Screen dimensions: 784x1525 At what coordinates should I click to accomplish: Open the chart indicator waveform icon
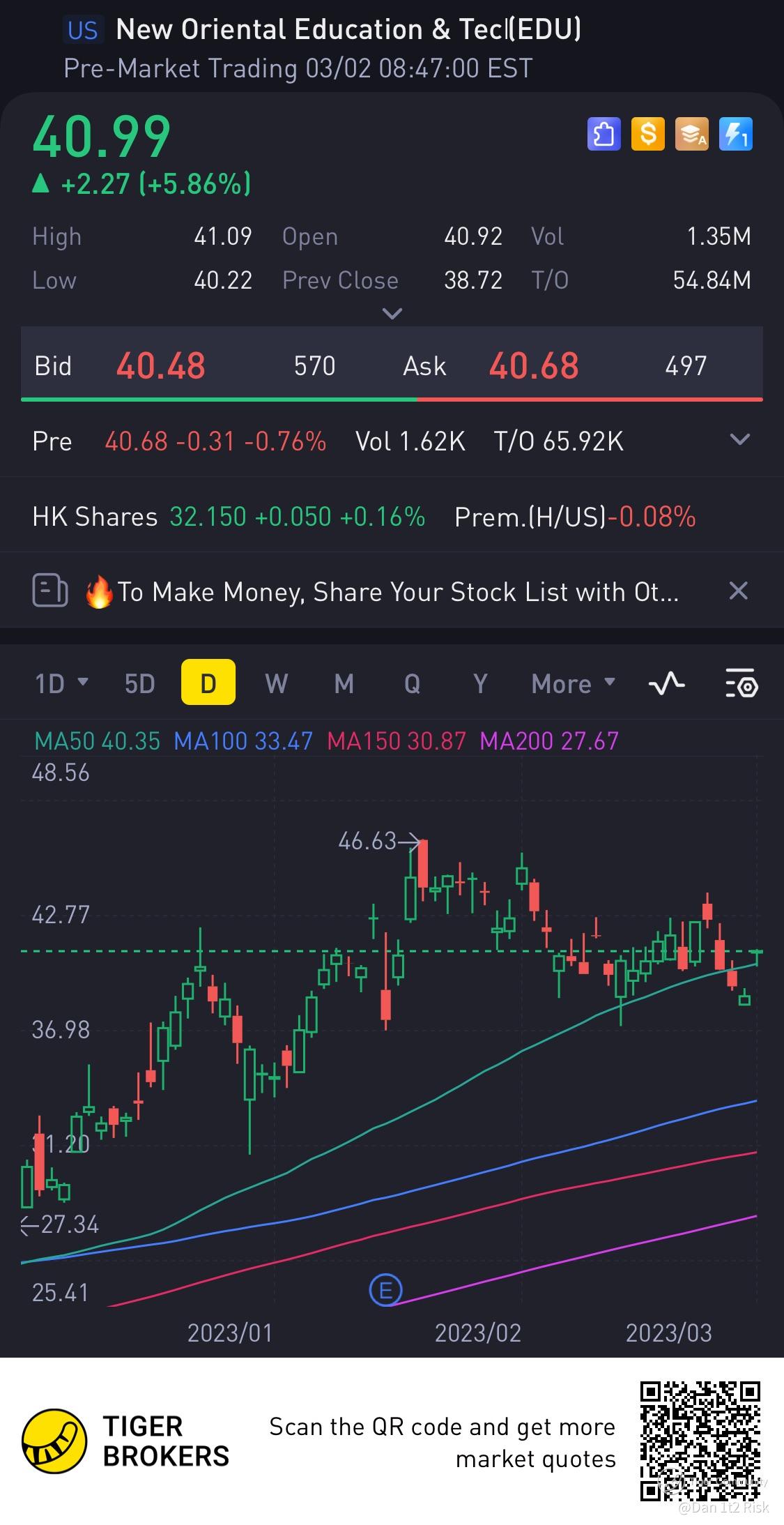666,683
